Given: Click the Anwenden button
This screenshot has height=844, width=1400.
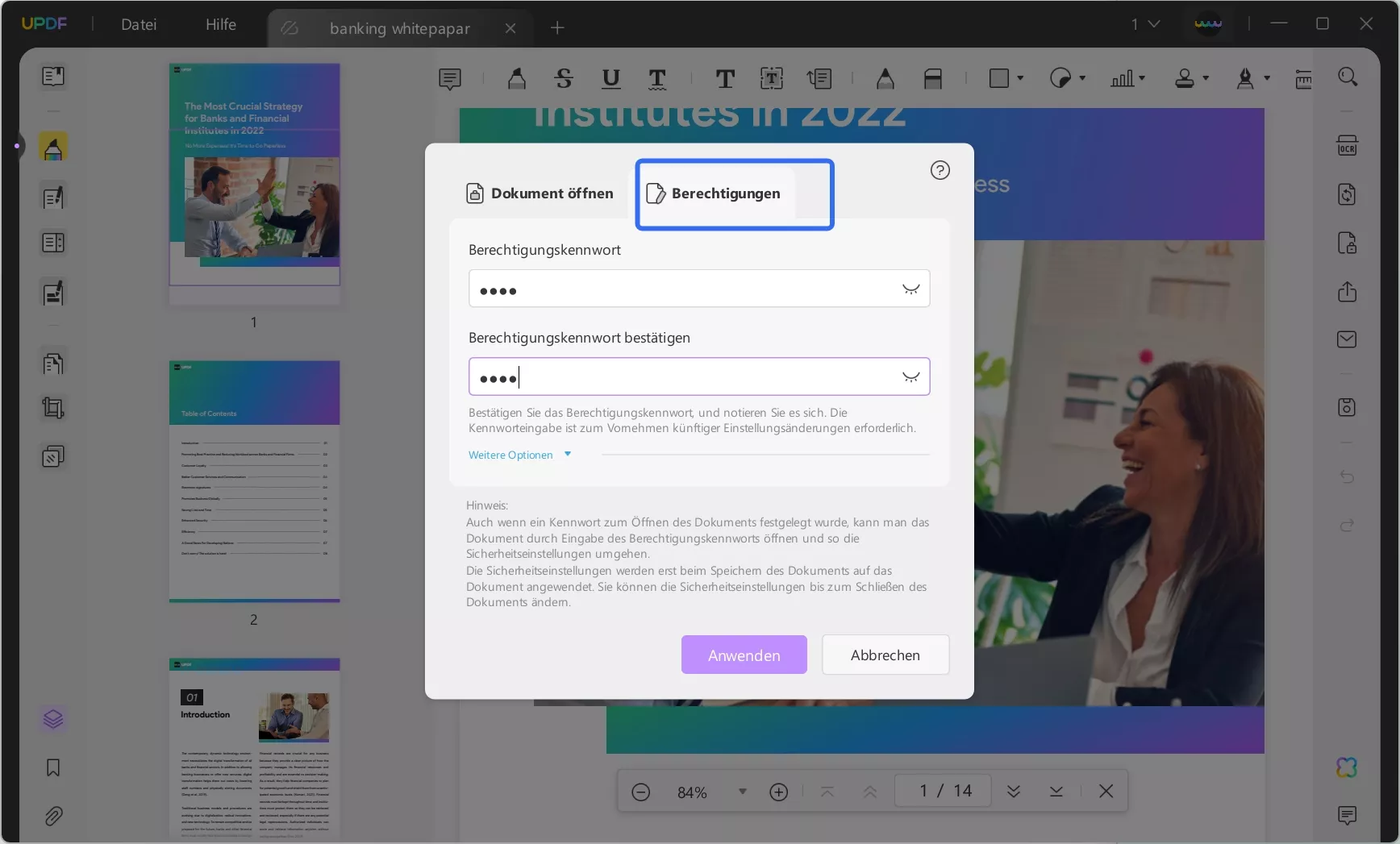Looking at the screenshot, I should [x=744, y=655].
